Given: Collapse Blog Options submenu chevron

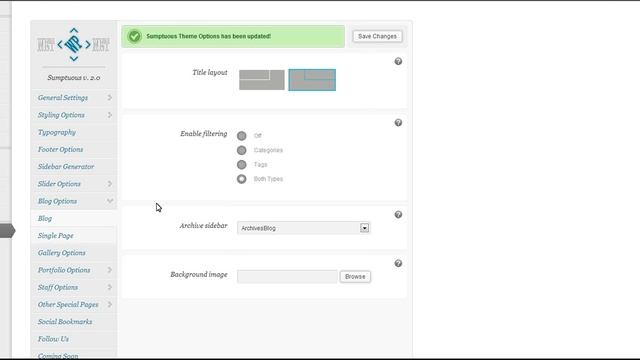Looking at the screenshot, I should 110,201.
